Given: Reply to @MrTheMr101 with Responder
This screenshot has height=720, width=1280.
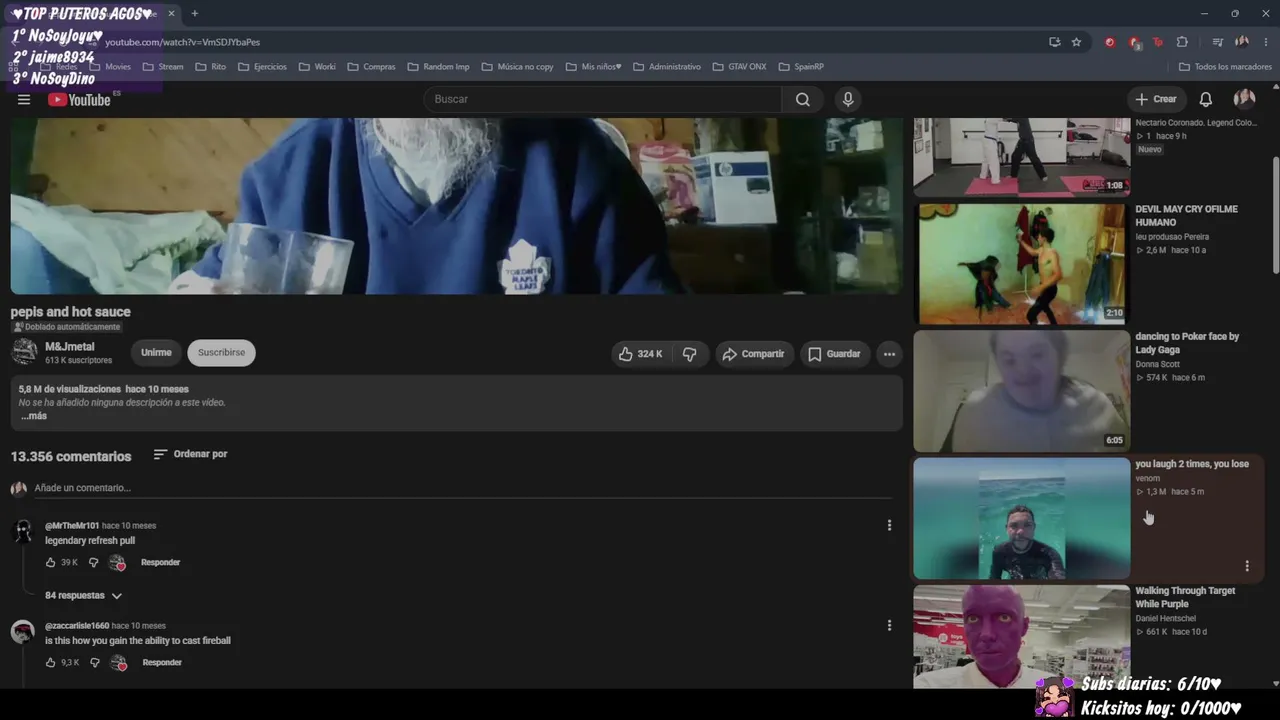Looking at the screenshot, I should (160, 563).
